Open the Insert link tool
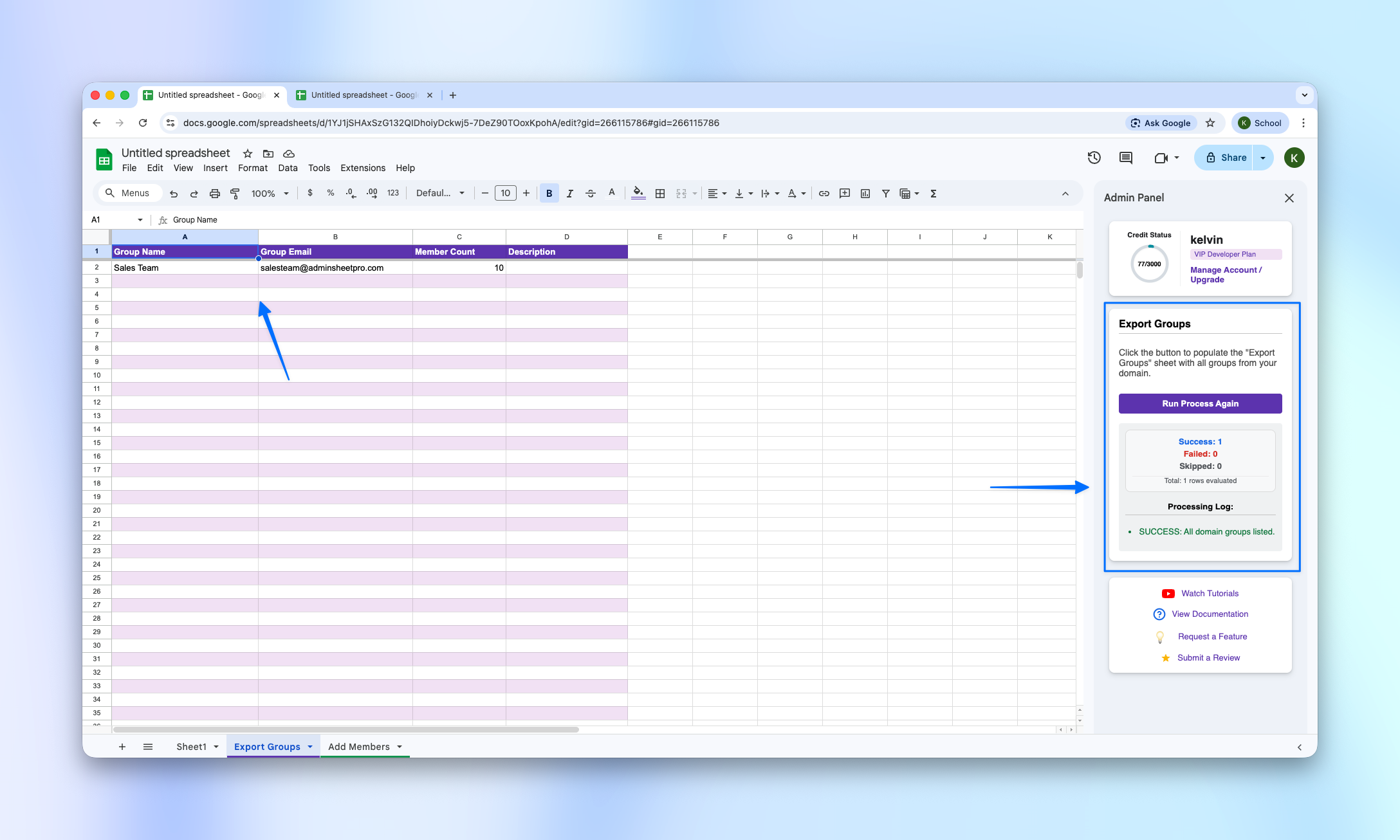The width and height of the screenshot is (1400, 840). point(824,194)
